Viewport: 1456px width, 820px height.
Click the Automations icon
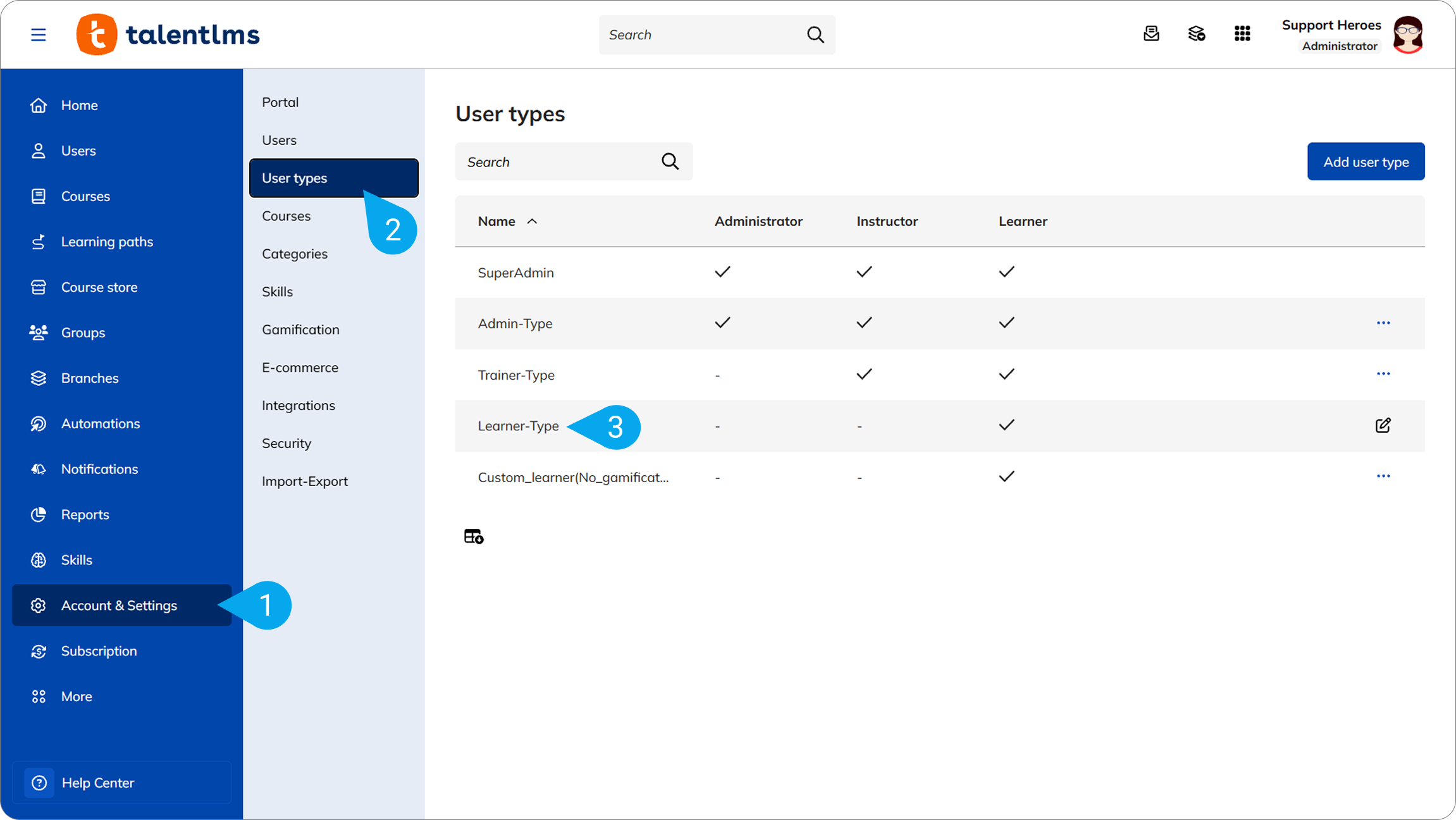pos(39,423)
